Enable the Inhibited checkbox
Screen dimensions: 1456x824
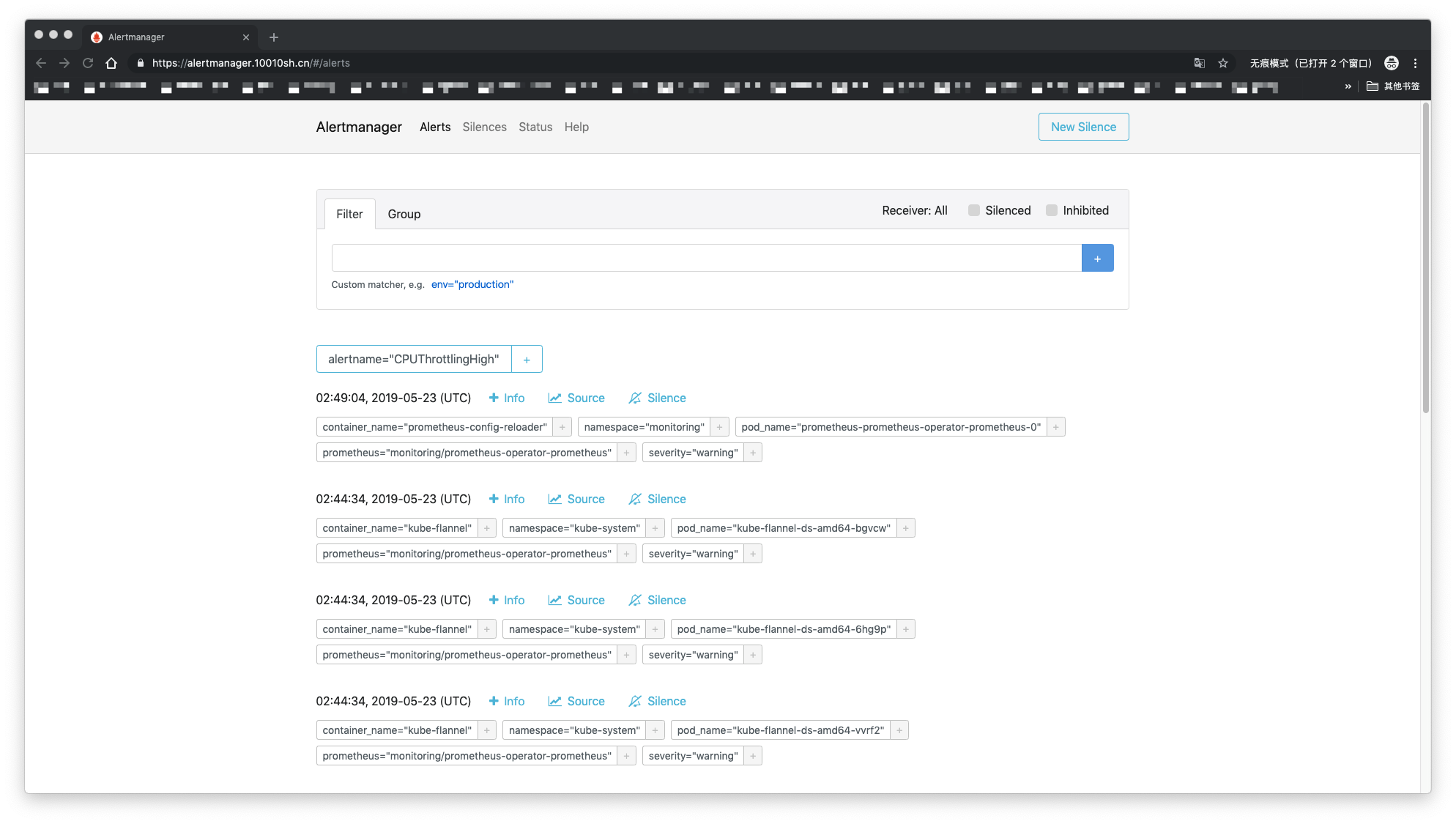tap(1052, 210)
